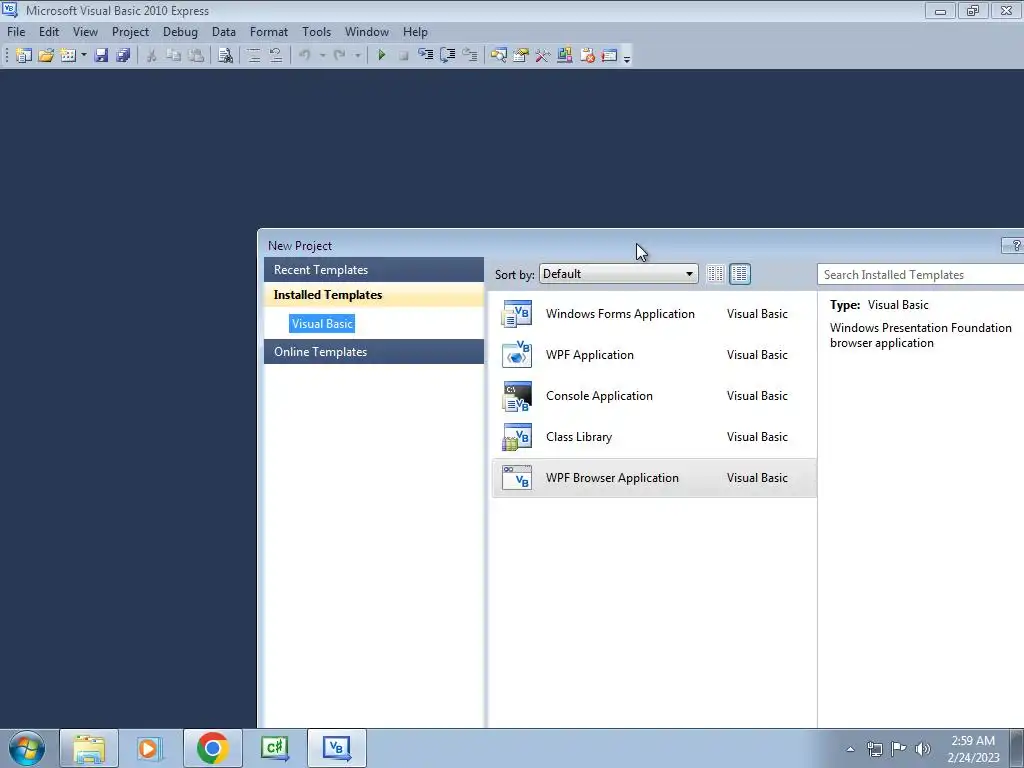The image size is (1024, 768).
Task: Open the Undo history dropdown arrow
Action: tap(323, 56)
